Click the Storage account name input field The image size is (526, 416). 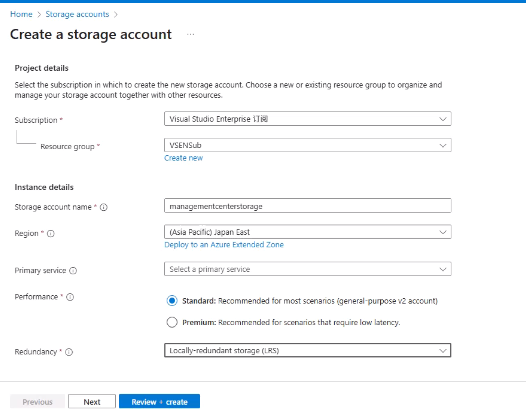pos(308,206)
